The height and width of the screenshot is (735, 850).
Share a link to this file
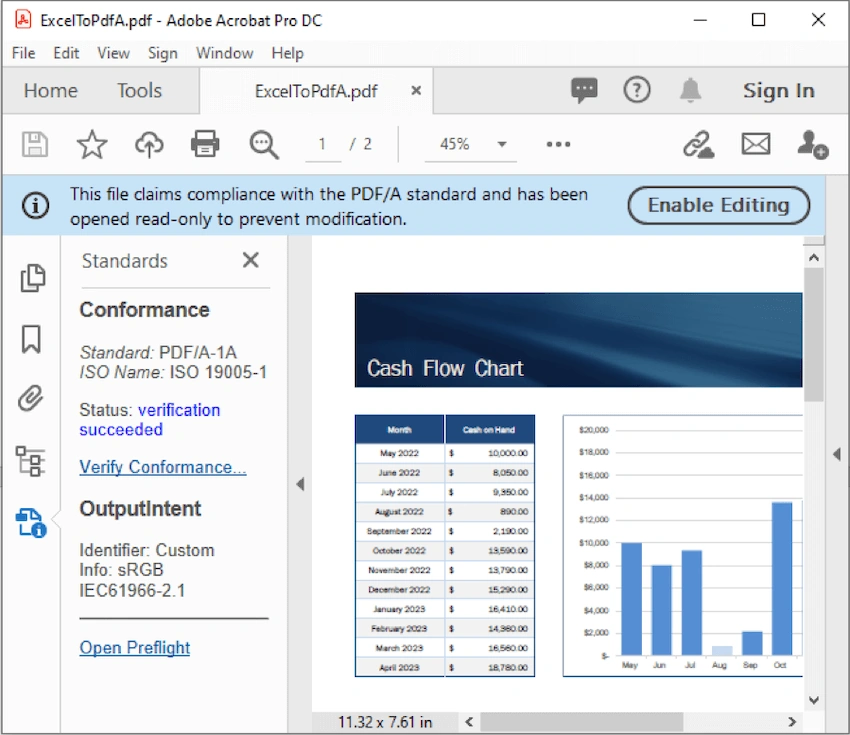698,145
